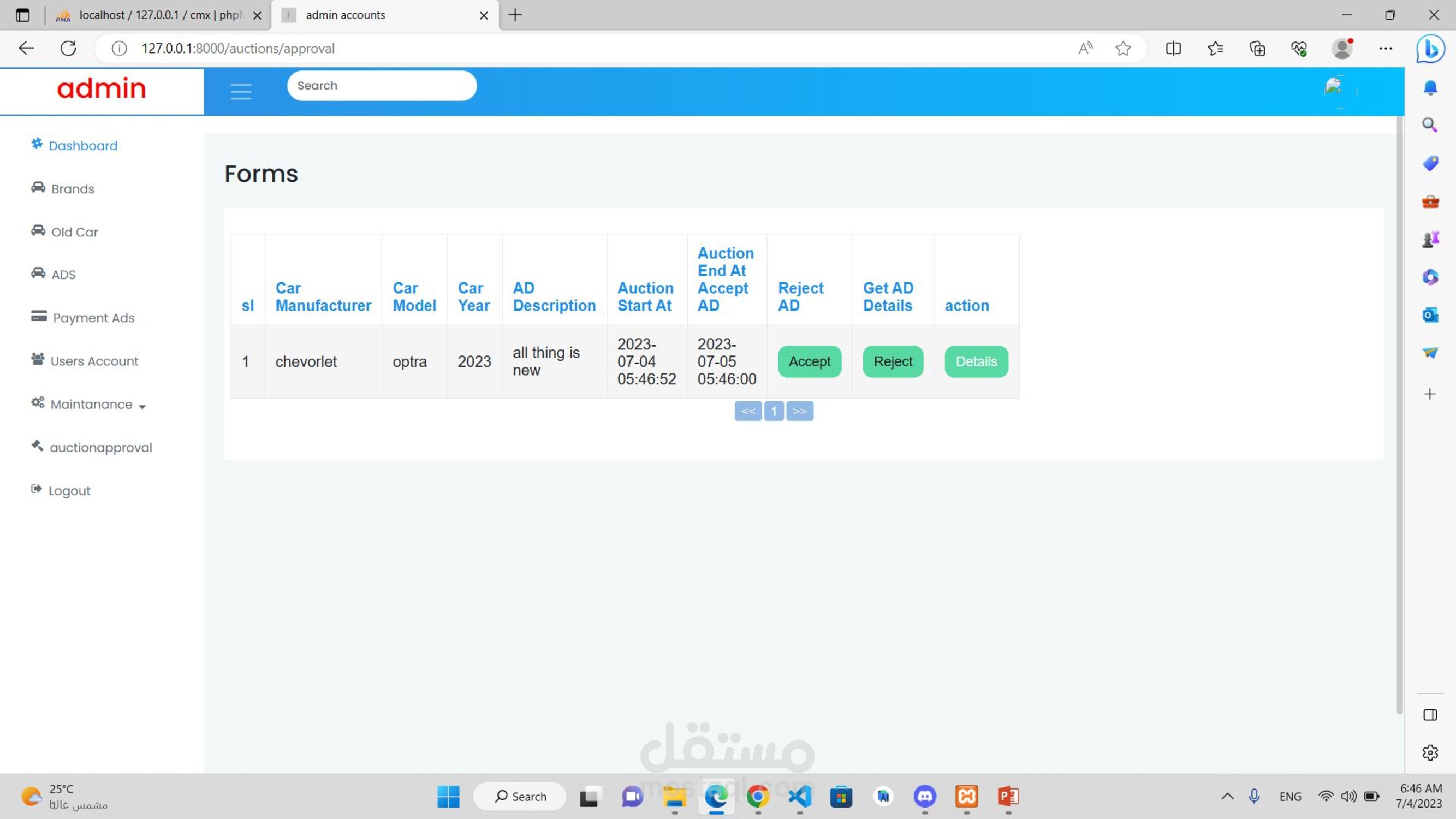The height and width of the screenshot is (819, 1456).
Task: Add page to favorites star icon
Action: click(x=1122, y=49)
